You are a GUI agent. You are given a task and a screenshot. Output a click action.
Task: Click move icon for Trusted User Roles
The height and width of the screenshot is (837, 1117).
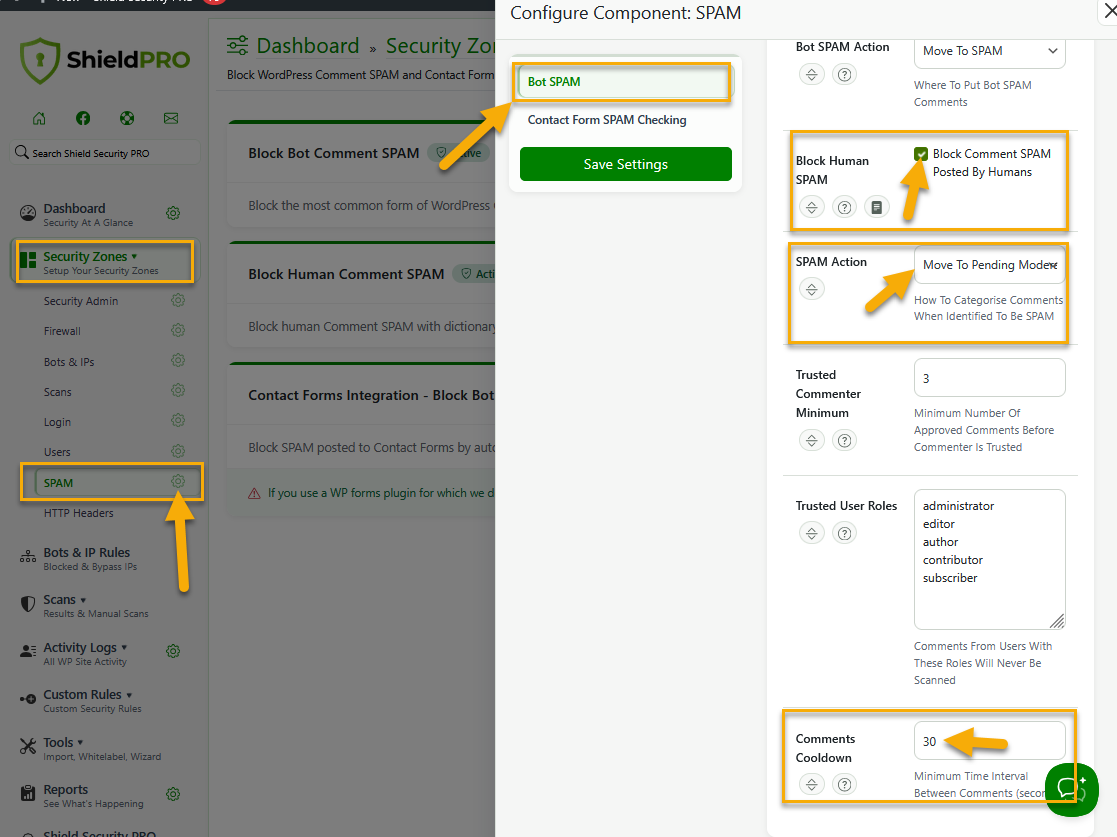pyautogui.click(x=811, y=533)
